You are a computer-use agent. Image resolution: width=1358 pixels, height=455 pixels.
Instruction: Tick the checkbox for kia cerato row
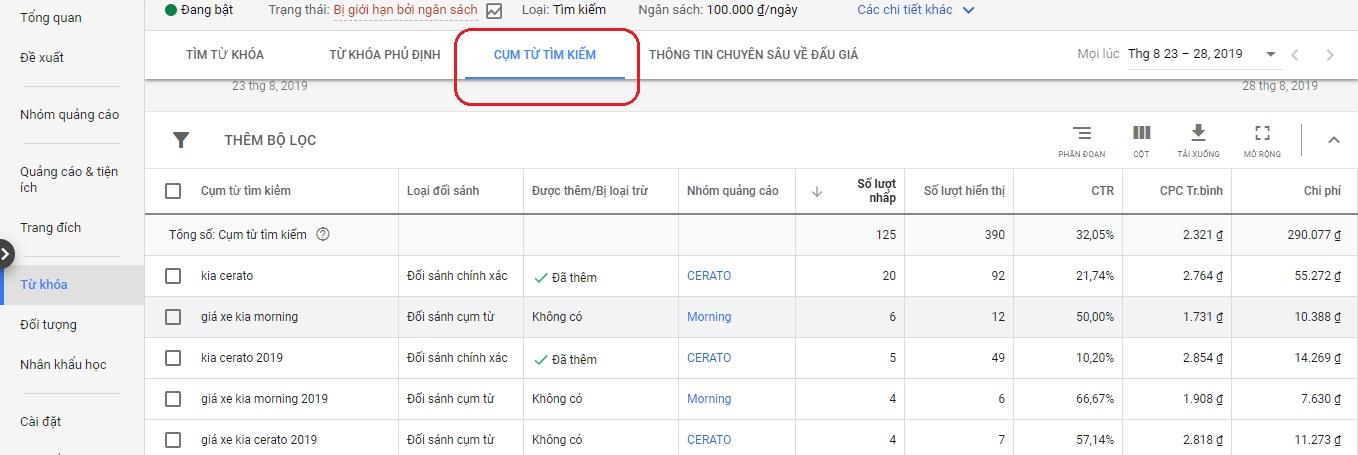[x=173, y=276]
